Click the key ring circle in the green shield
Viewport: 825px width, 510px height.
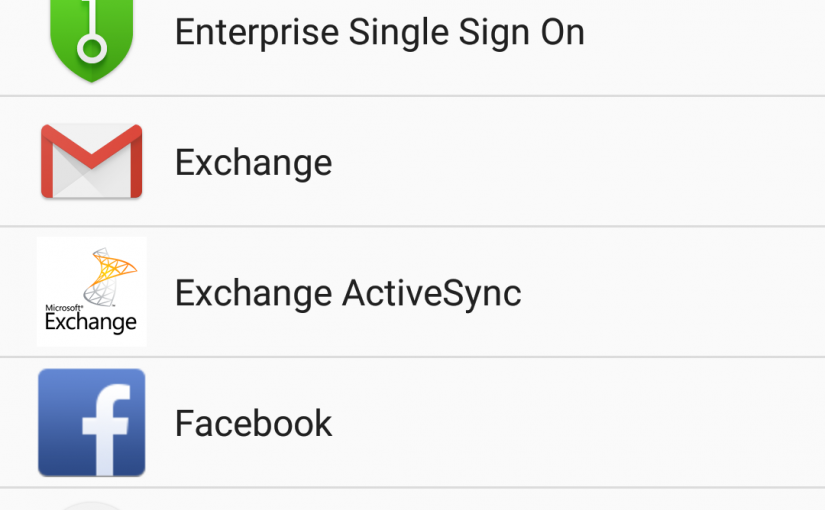[92, 48]
